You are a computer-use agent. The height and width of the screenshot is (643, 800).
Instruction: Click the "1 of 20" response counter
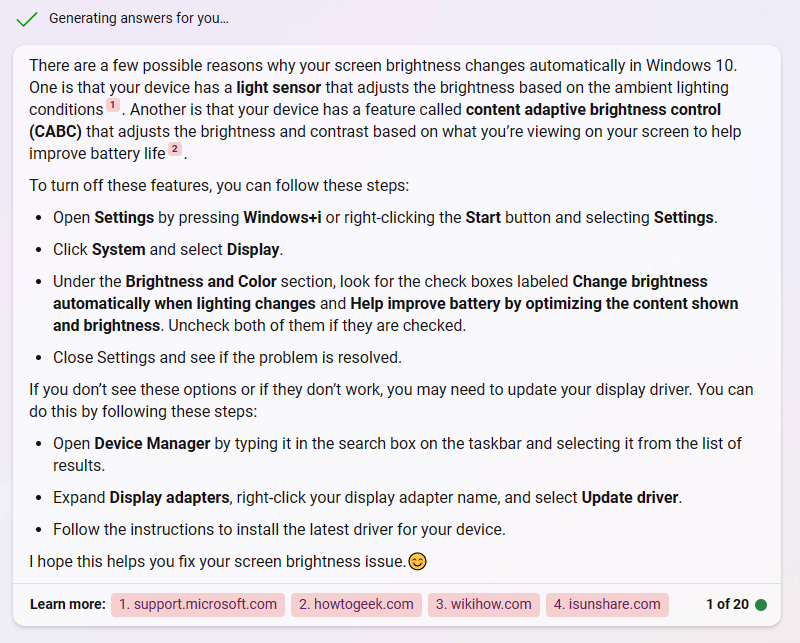click(x=727, y=604)
